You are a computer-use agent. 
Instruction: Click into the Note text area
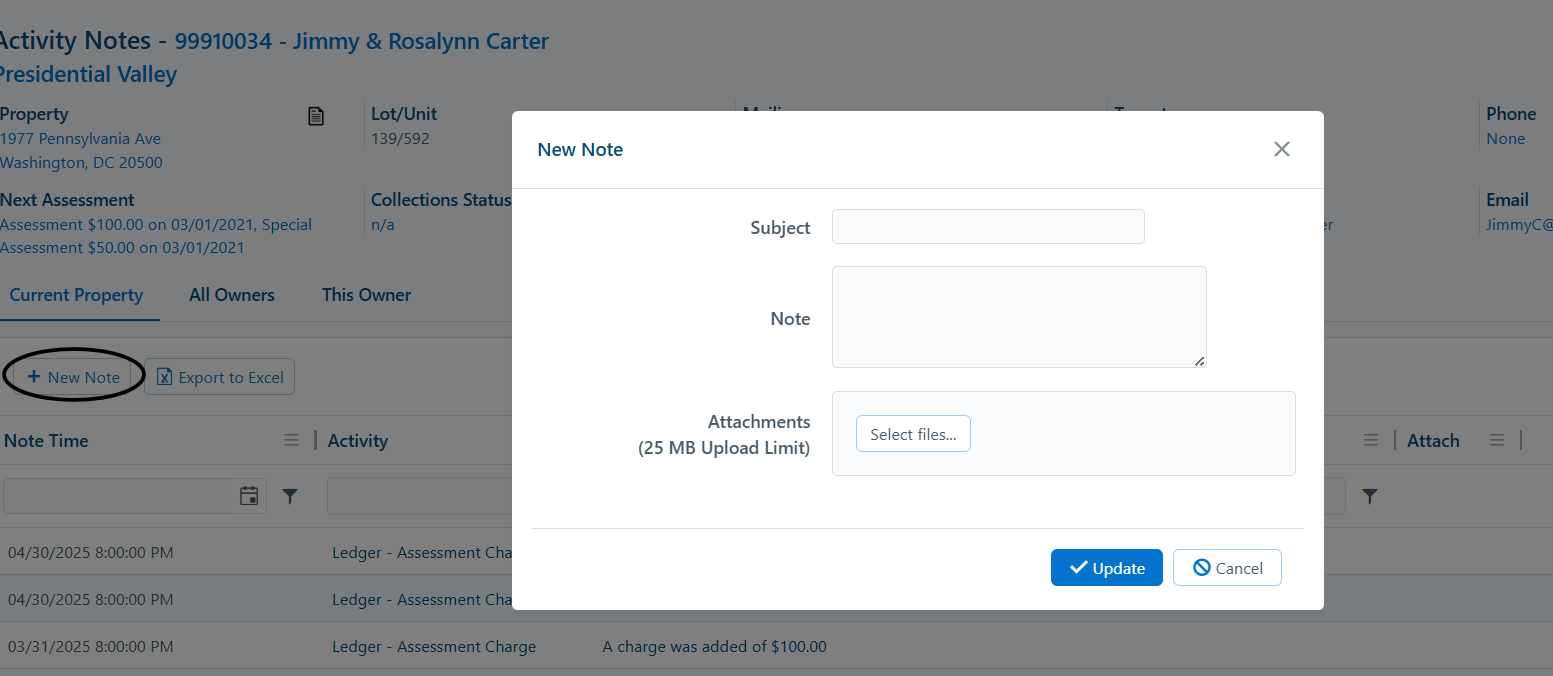point(1019,317)
